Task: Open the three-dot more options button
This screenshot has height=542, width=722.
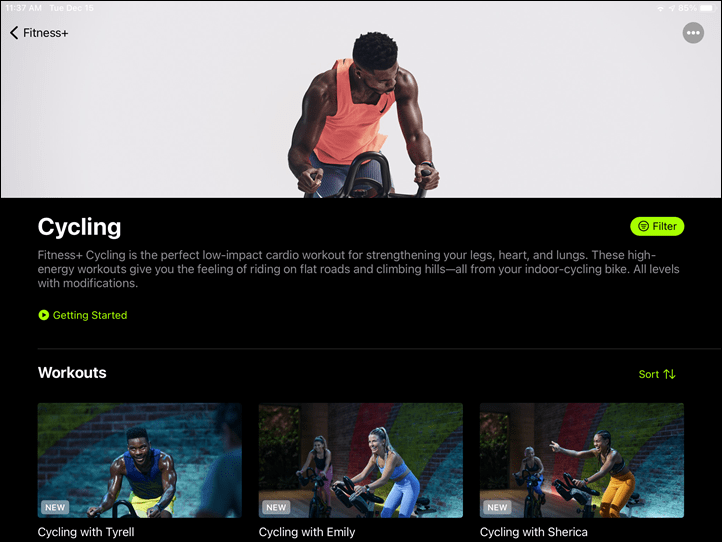Action: pyautogui.click(x=693, y=33)
